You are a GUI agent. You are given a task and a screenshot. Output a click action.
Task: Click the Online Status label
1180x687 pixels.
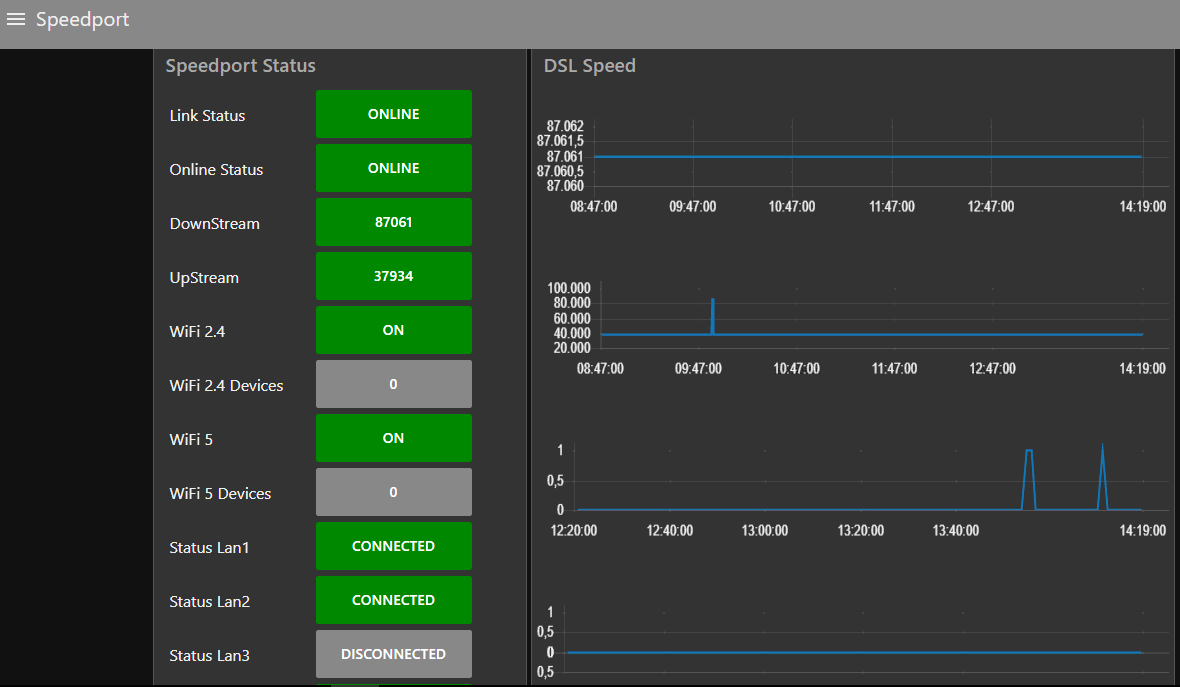coord(216,170)
